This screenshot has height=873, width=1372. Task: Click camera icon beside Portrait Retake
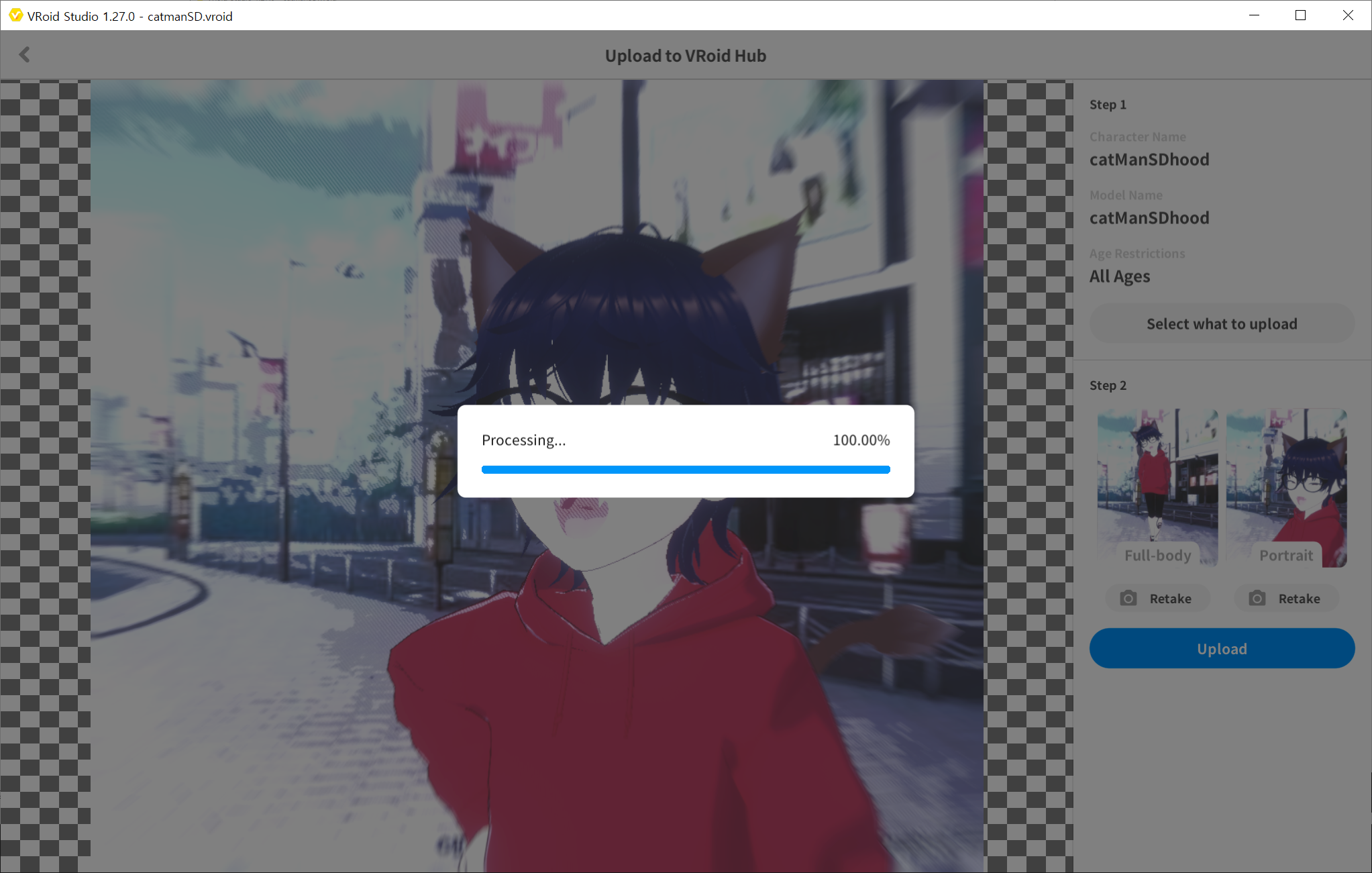(1257, 599)
